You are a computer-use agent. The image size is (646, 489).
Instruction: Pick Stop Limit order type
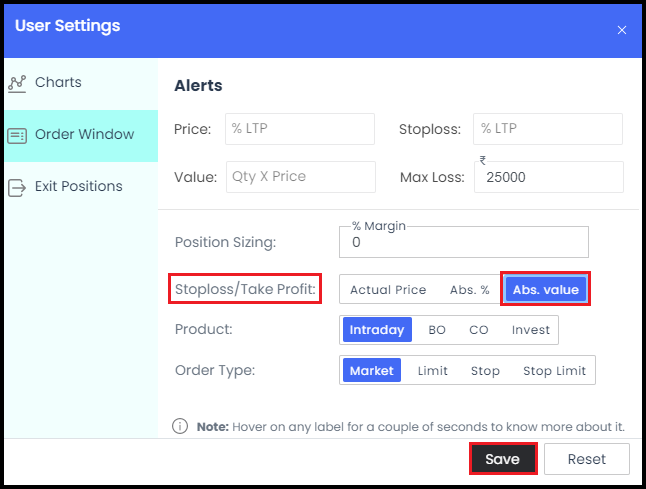coord(554,370)
